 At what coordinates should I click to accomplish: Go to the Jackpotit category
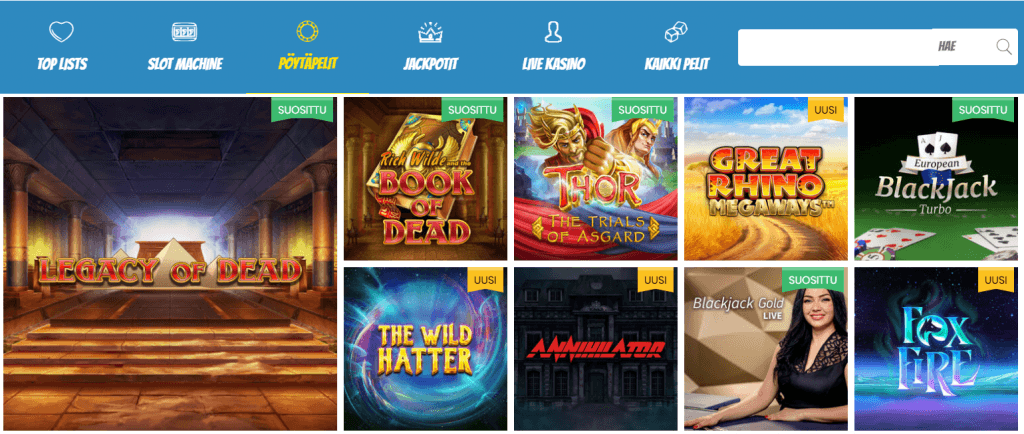coord(430,64)
